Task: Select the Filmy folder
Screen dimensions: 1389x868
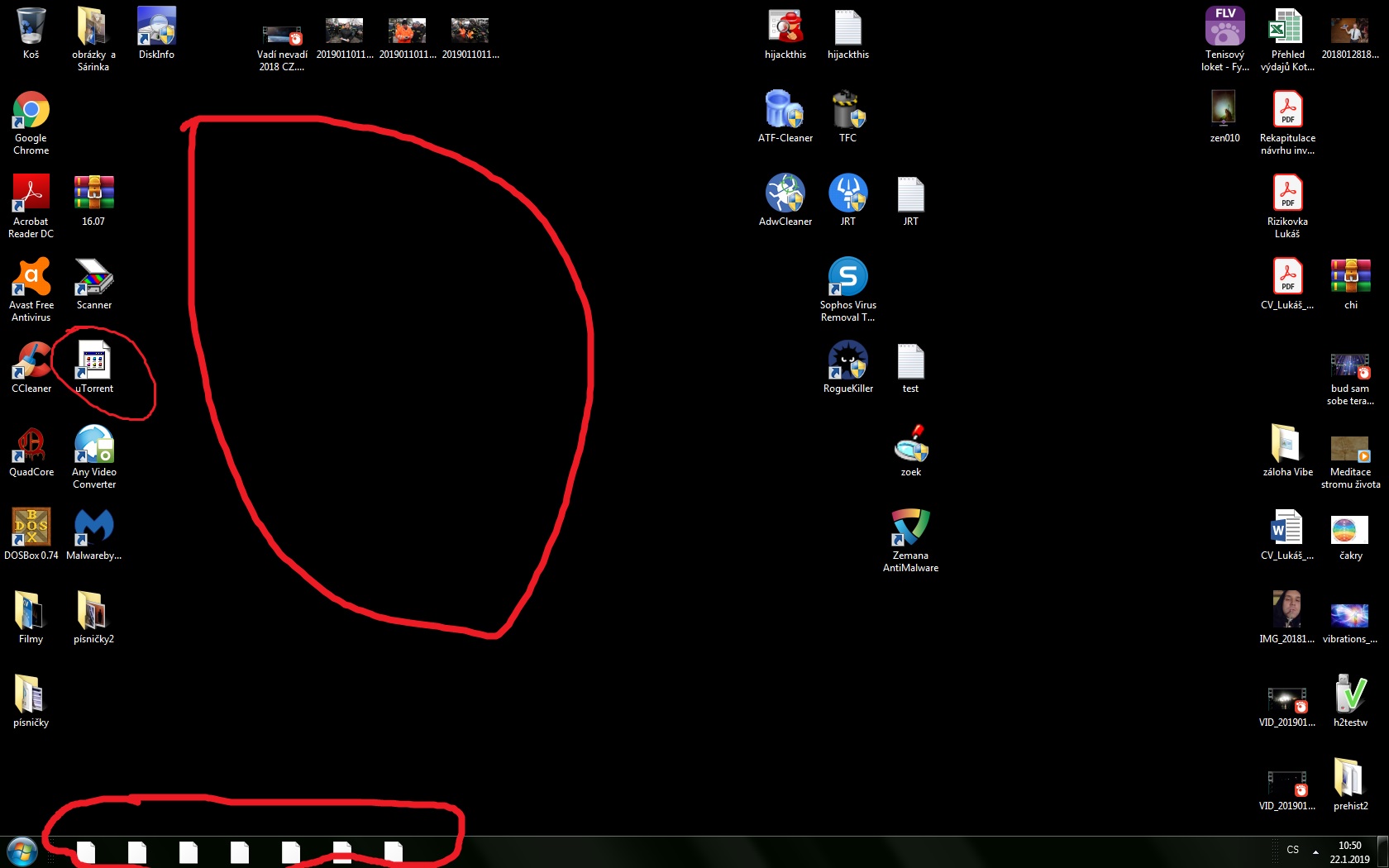Action: (x=31, y=613)
